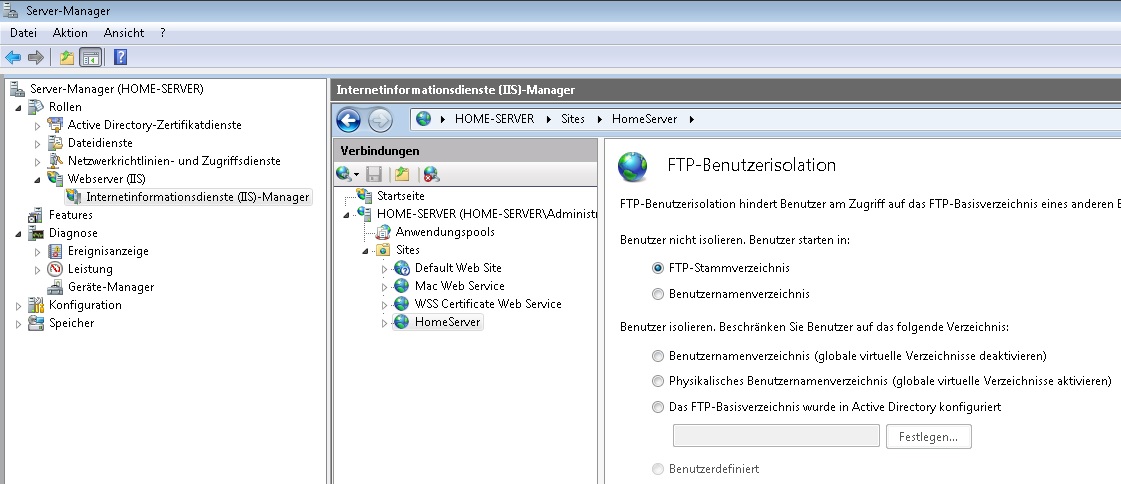
Task: Click Sites in the breadcrumb path
Action: point(573,119)
